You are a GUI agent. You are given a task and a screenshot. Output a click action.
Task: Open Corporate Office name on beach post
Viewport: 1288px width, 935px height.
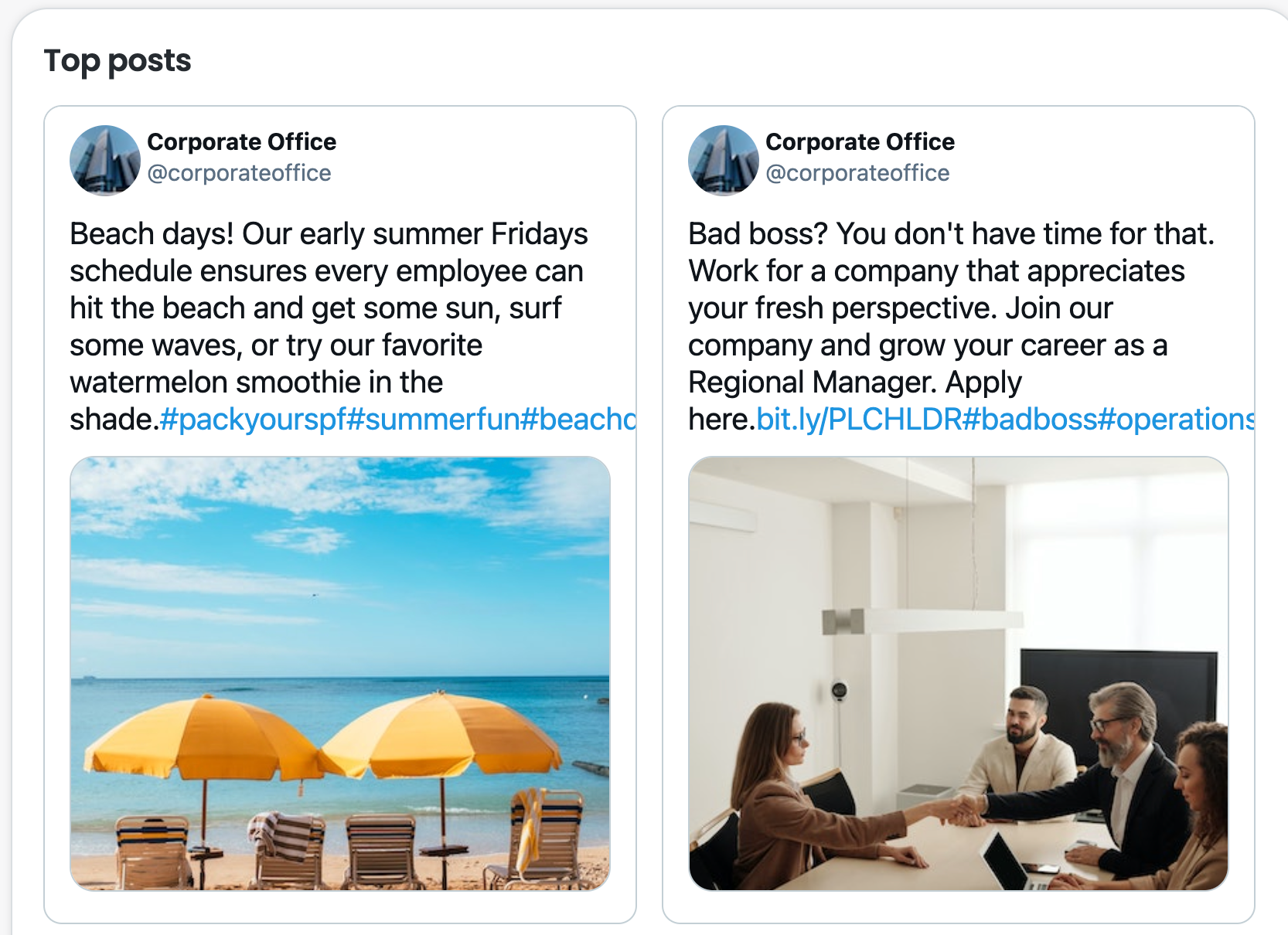point(241,142)
